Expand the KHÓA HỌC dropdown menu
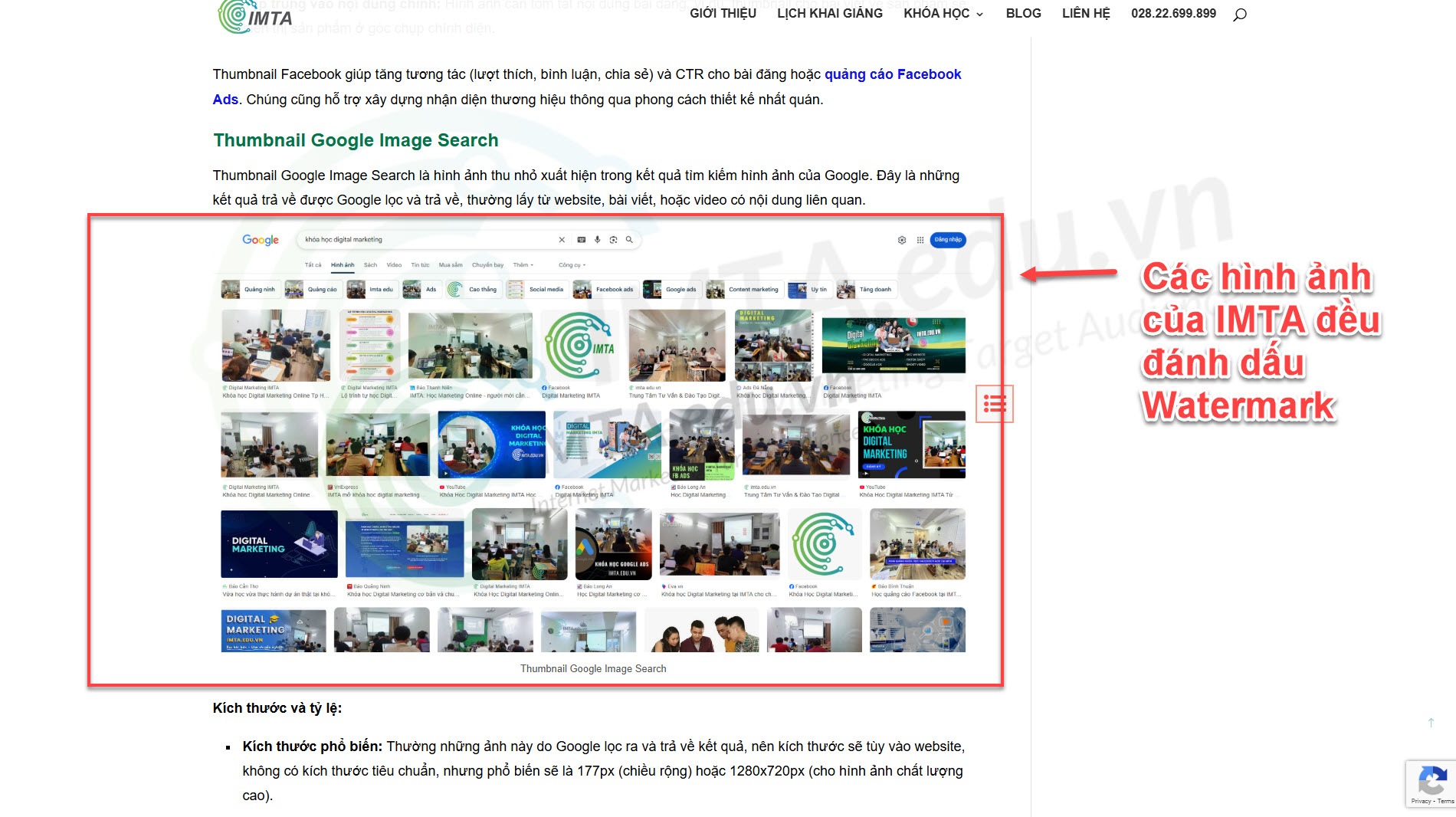Viewport: 1456px width, 817px height. point(943,14)
